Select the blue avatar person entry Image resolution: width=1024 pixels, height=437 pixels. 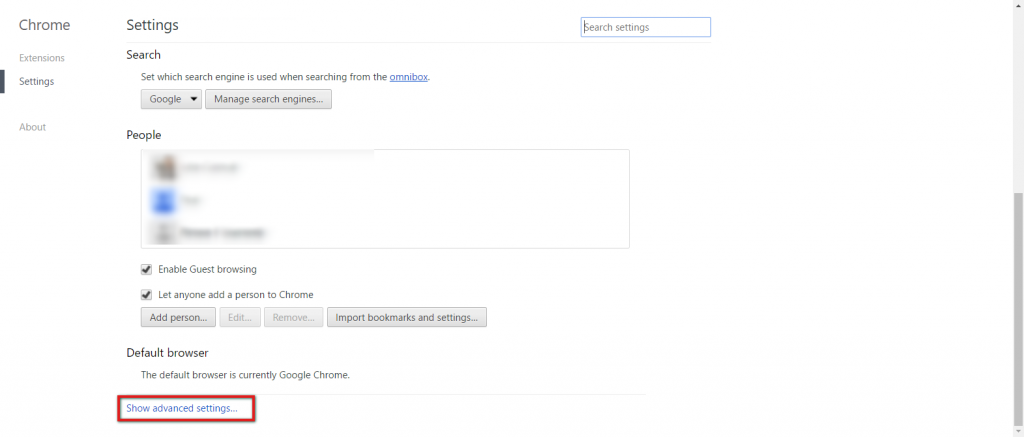(x=385, y=201)
